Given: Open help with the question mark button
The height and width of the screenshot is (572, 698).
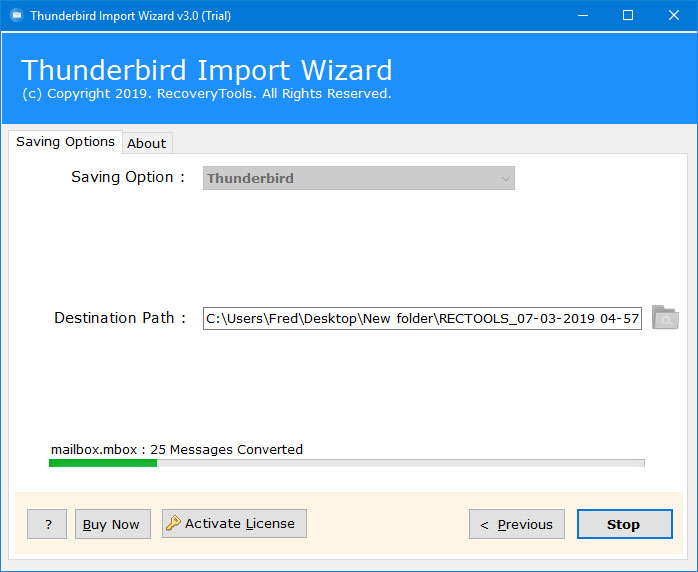Looking at the screenshot, I should coord(47,524).
